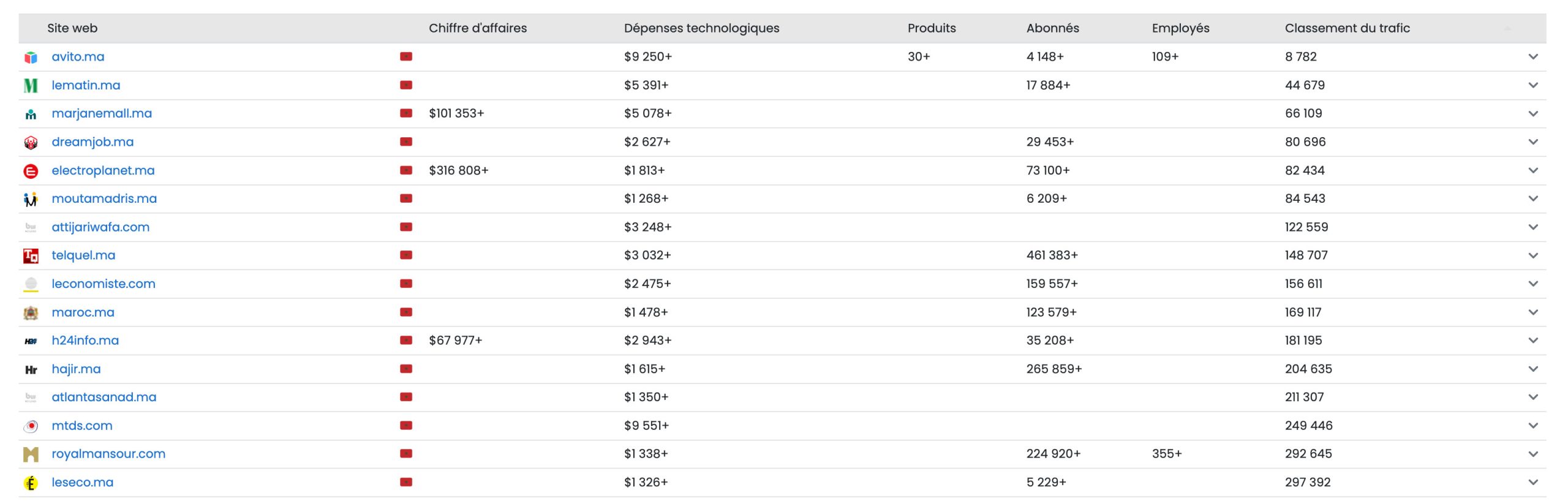
Task: Click the leseco.ma yellow É favicon
Action: (x=31, y=483)
